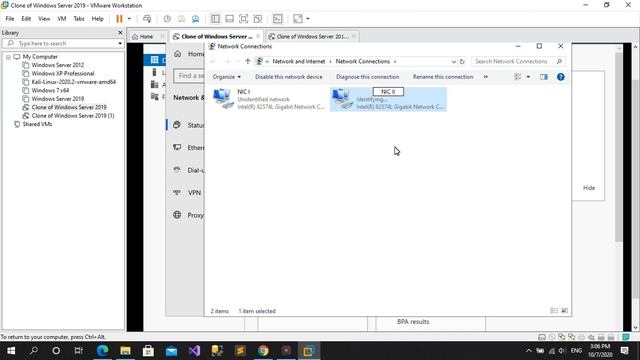Screen dimensions: 640x360
Task: Close the active Clone of Windows Server tab
Action: click(258, 36)
